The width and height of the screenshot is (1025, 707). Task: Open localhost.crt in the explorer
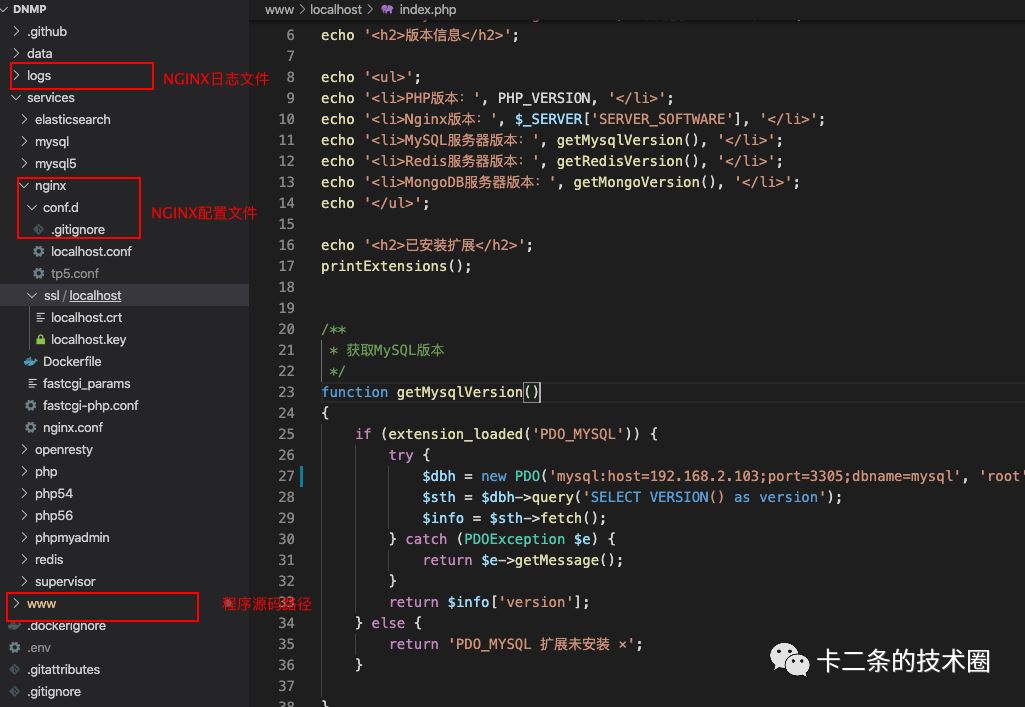pos(86,318)
